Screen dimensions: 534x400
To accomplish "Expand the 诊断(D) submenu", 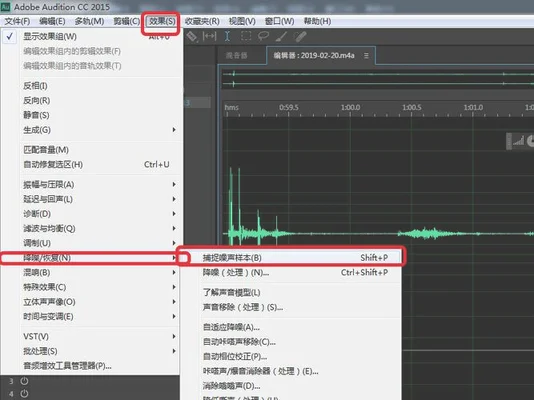I will (x=91, y=214).
